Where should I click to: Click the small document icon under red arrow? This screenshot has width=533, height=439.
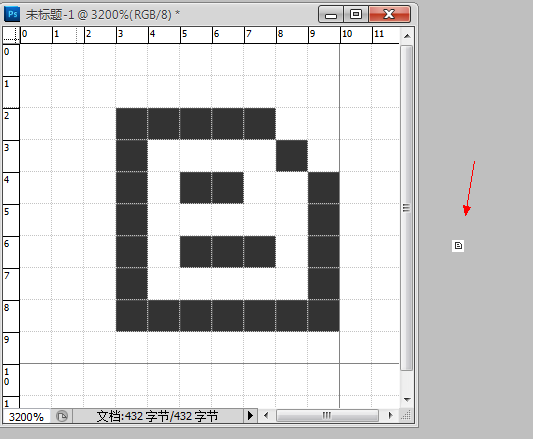coord(458,246)
